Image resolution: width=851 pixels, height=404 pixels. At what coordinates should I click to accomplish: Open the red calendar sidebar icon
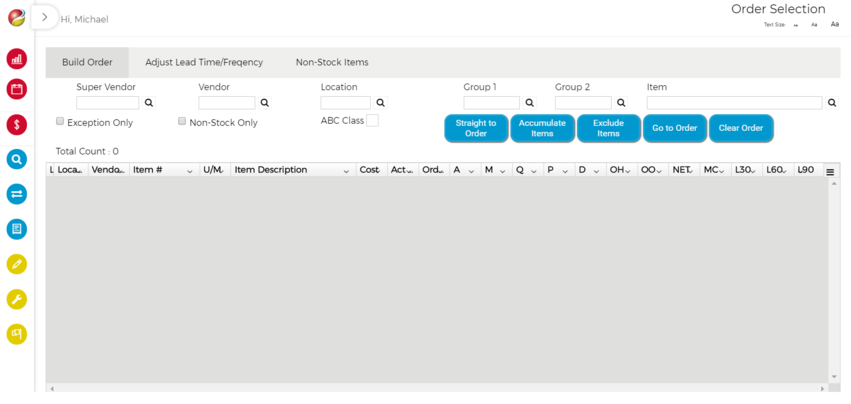click(x=17, y=89)
